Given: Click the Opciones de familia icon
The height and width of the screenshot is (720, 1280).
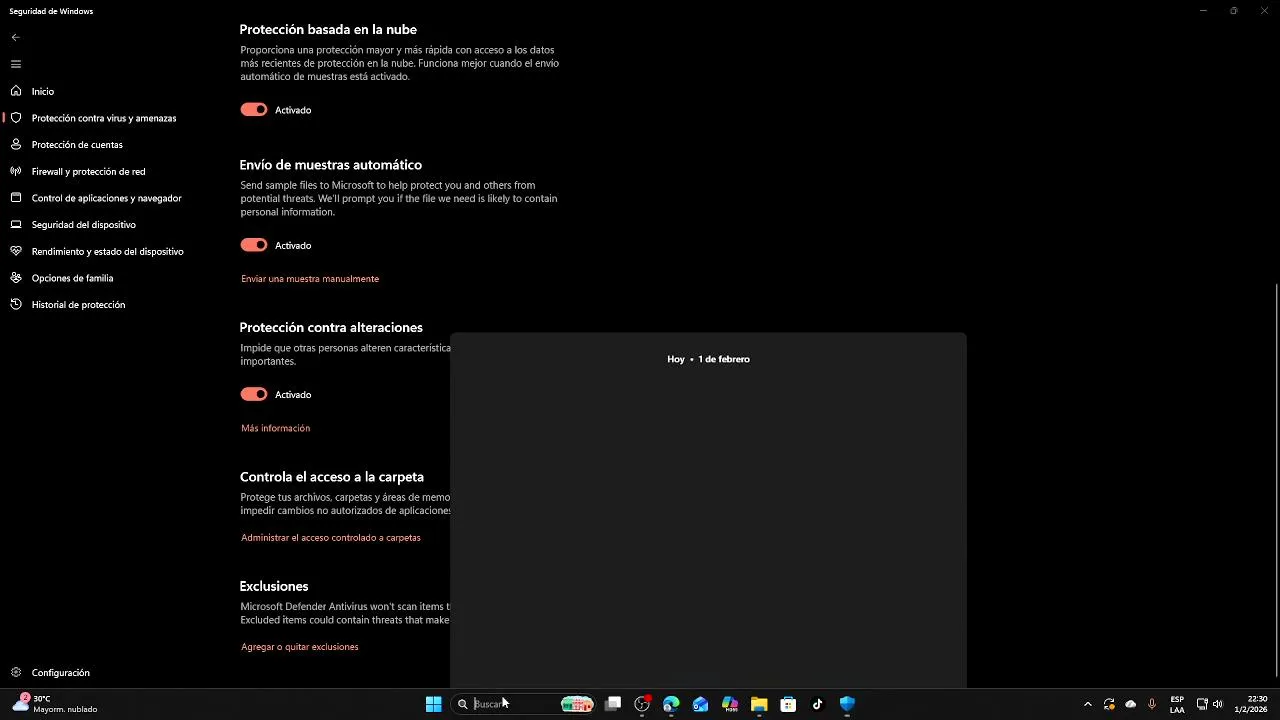Looking at the screenshot, I should point(15,278).
